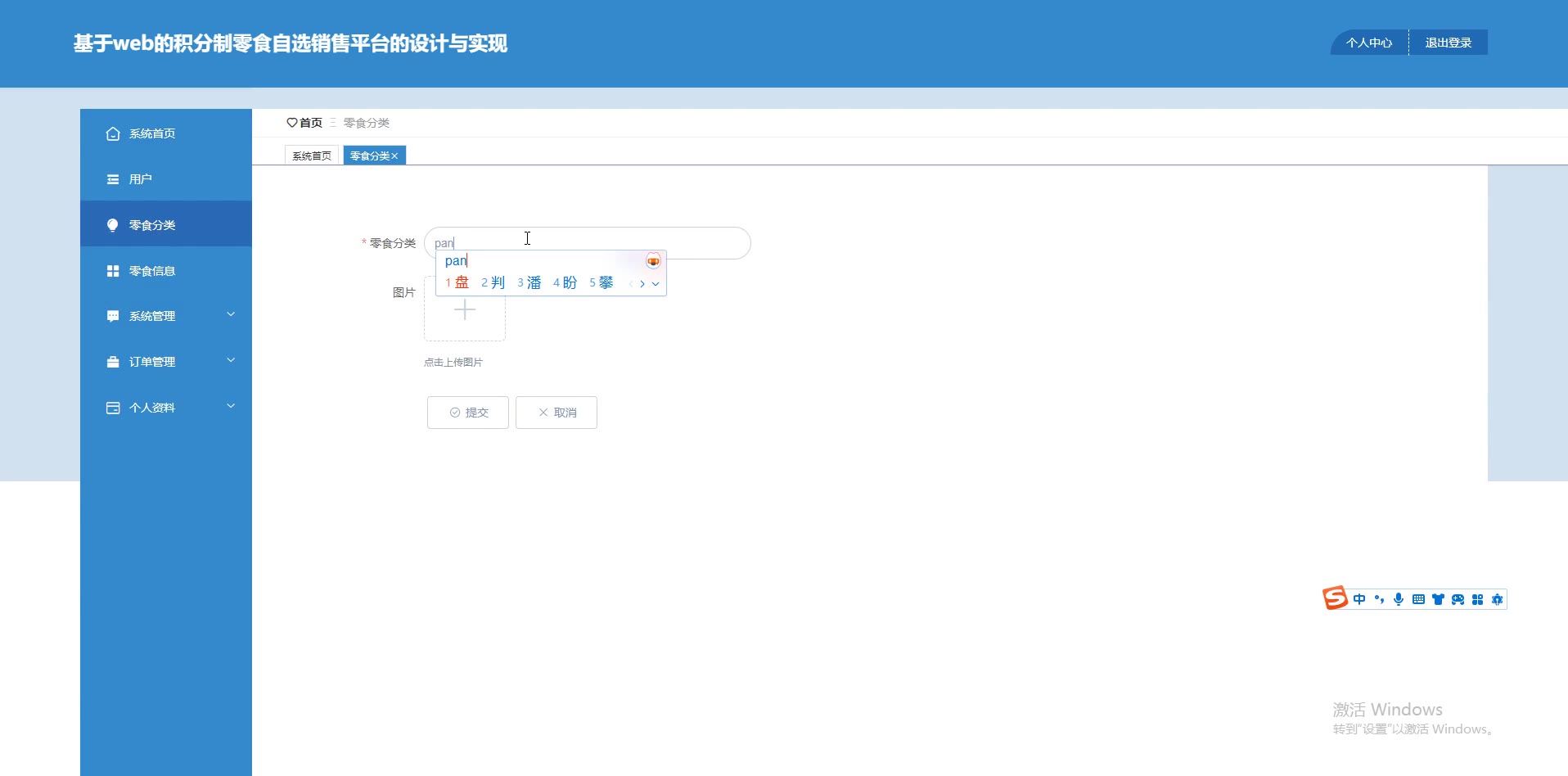Click the 零食分类 breadcrumb text
This screenshot has height=776, width=1568.
coord(367,123)
